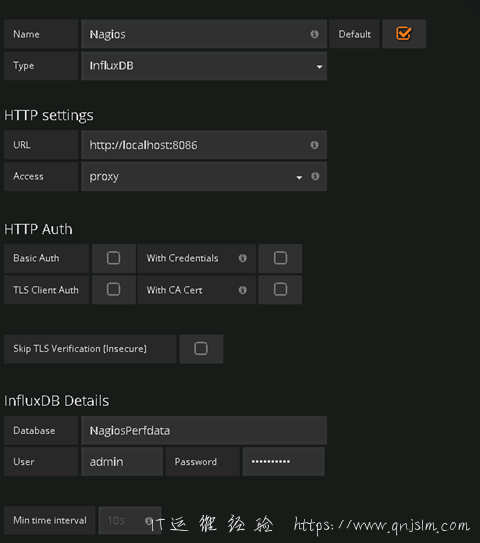Click the HTTP Auth heading
The image size is (480, 543).
pyautogui.click(x=38, y=229)
